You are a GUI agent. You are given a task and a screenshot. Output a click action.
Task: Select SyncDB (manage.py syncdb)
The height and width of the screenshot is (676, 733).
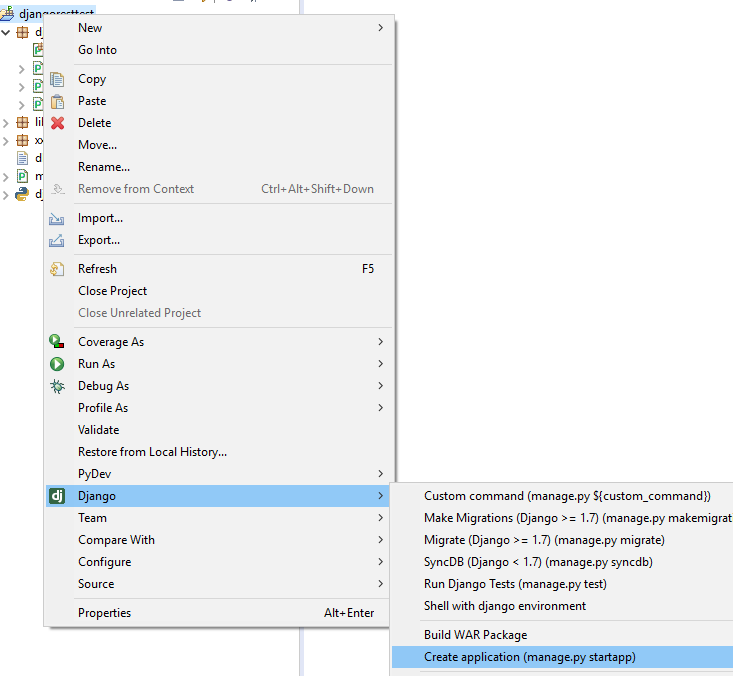click(562, 561)
